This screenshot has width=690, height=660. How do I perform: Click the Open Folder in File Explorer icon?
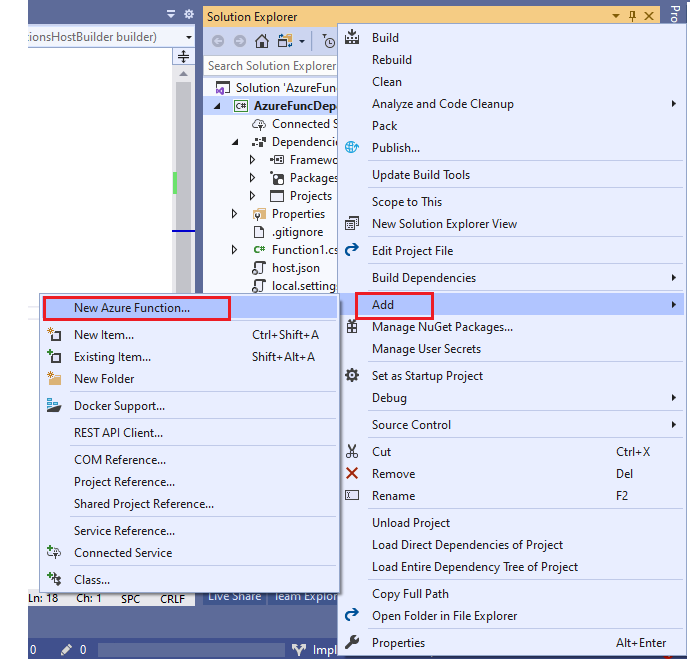click(x=352, y=615)
